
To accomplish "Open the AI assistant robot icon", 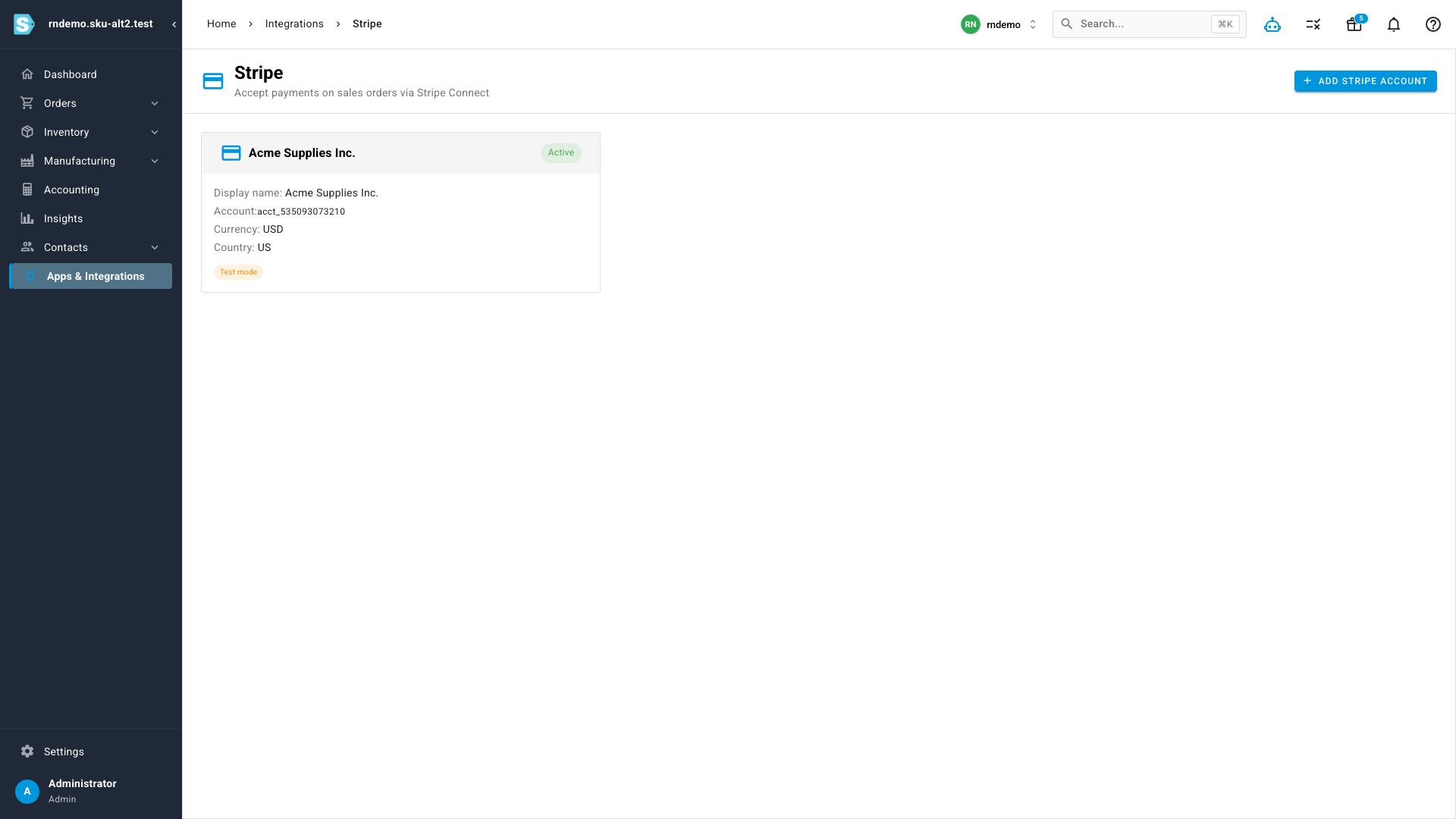I will coord(1272,24).
